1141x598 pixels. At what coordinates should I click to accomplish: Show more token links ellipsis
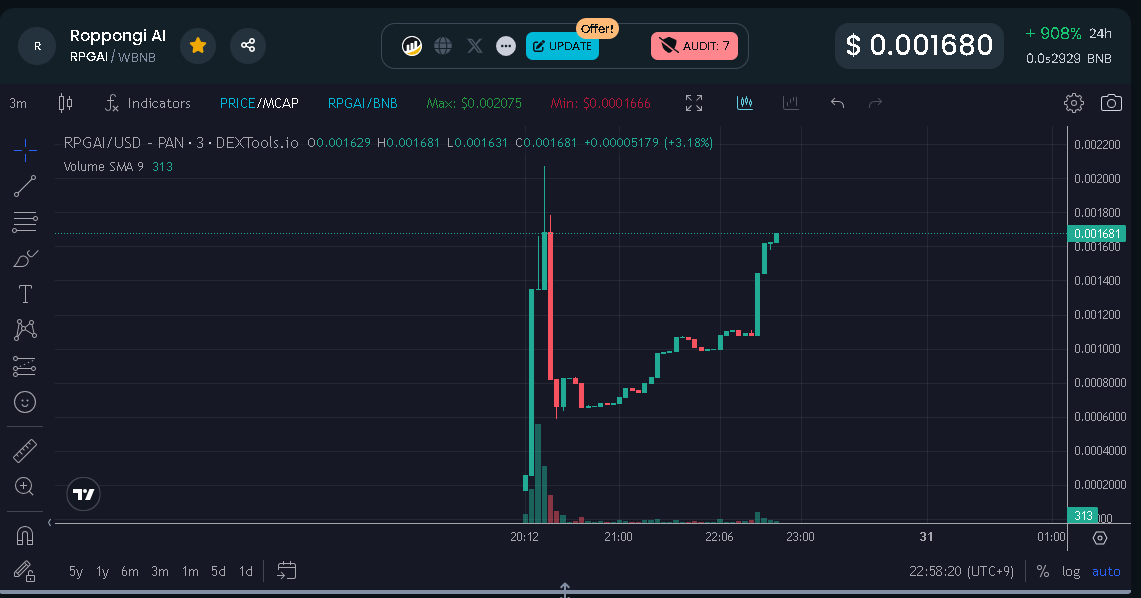coord(506,46)
